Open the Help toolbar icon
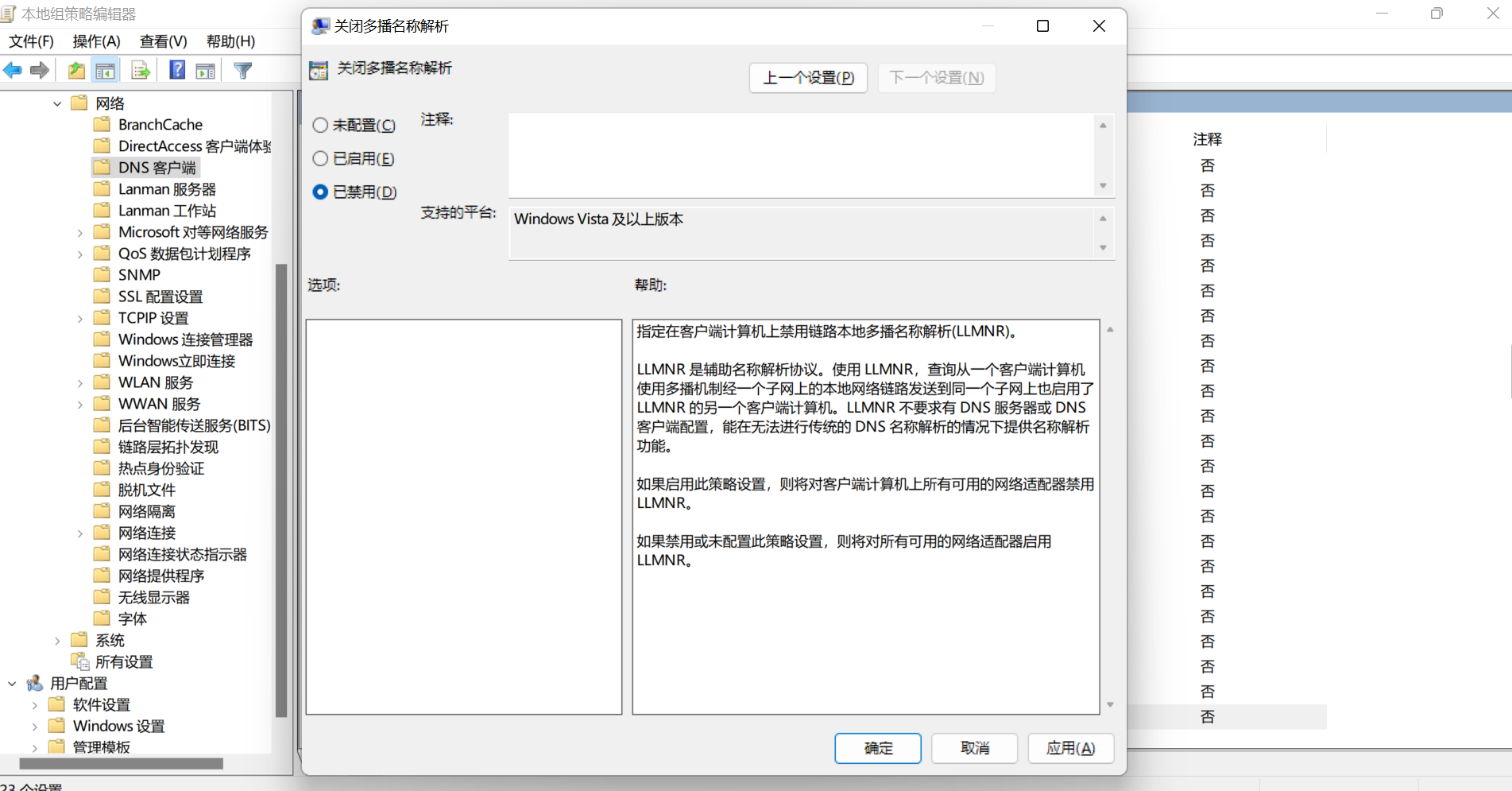 [x=177, y=70]
